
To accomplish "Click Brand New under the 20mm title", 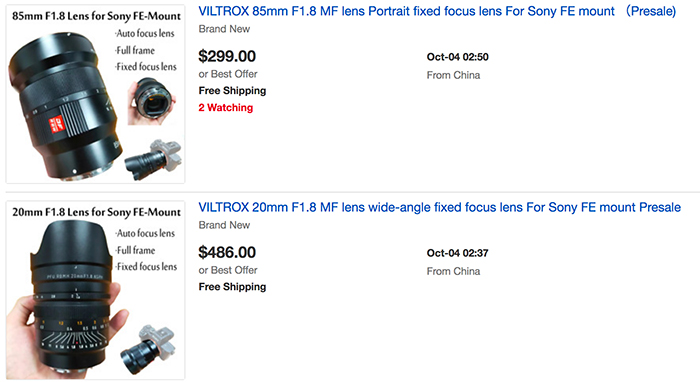I will 224,225.
